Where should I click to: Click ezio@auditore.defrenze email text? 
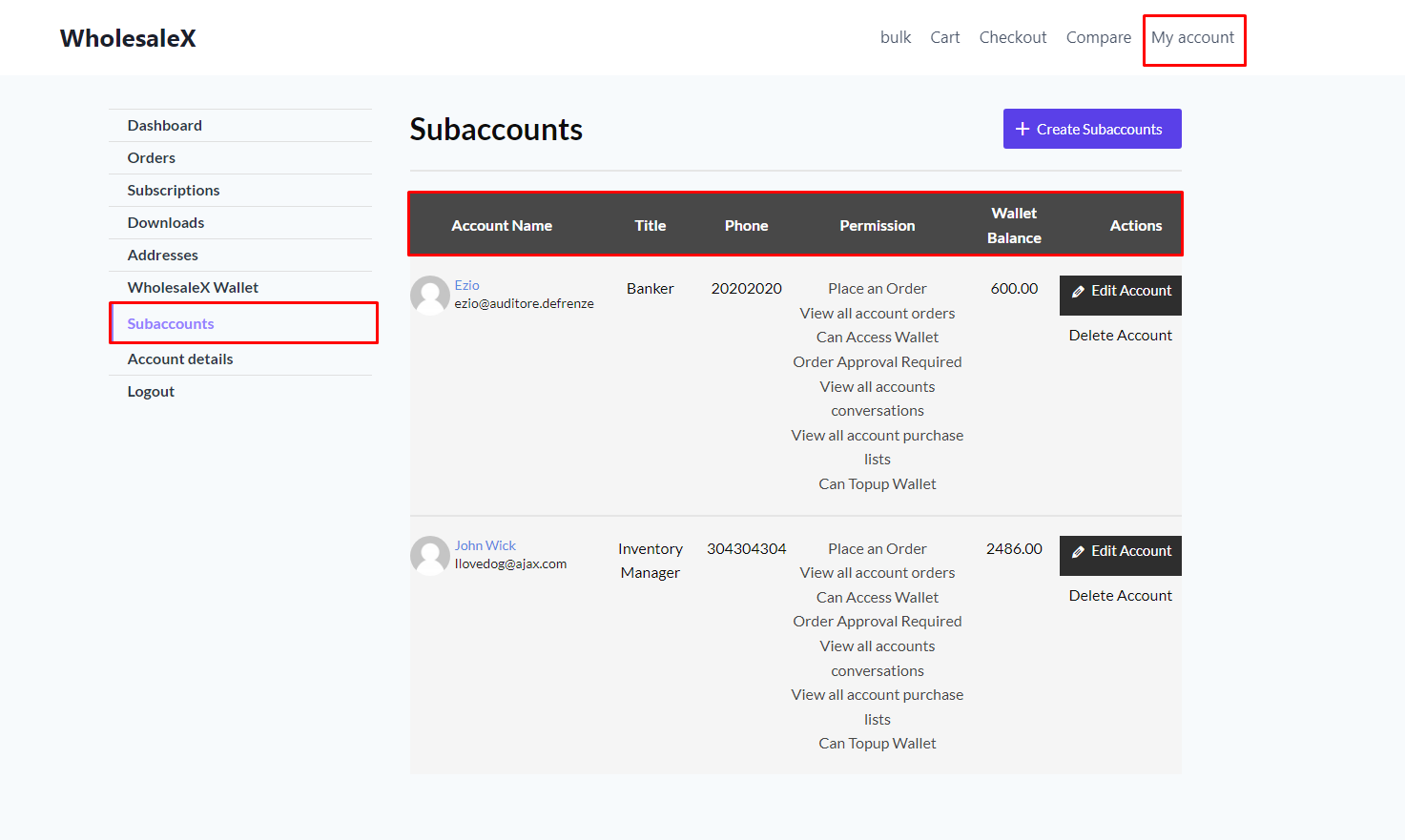pos(524,303)
